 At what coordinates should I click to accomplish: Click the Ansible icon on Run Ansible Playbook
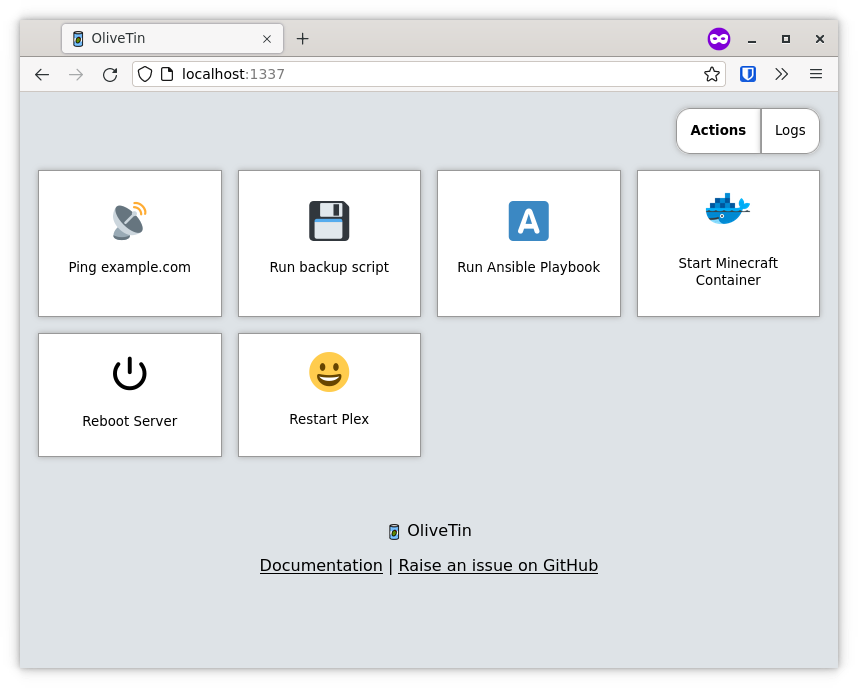[x=528, y=221]
